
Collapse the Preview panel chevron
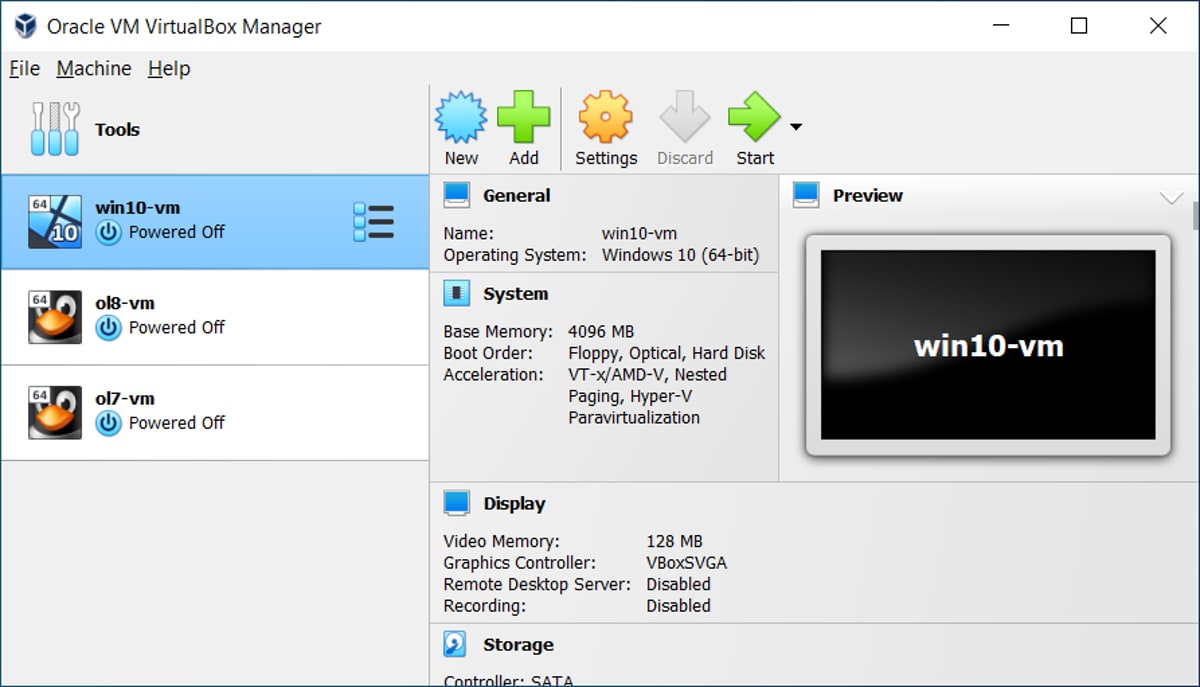click(1173, 196)
